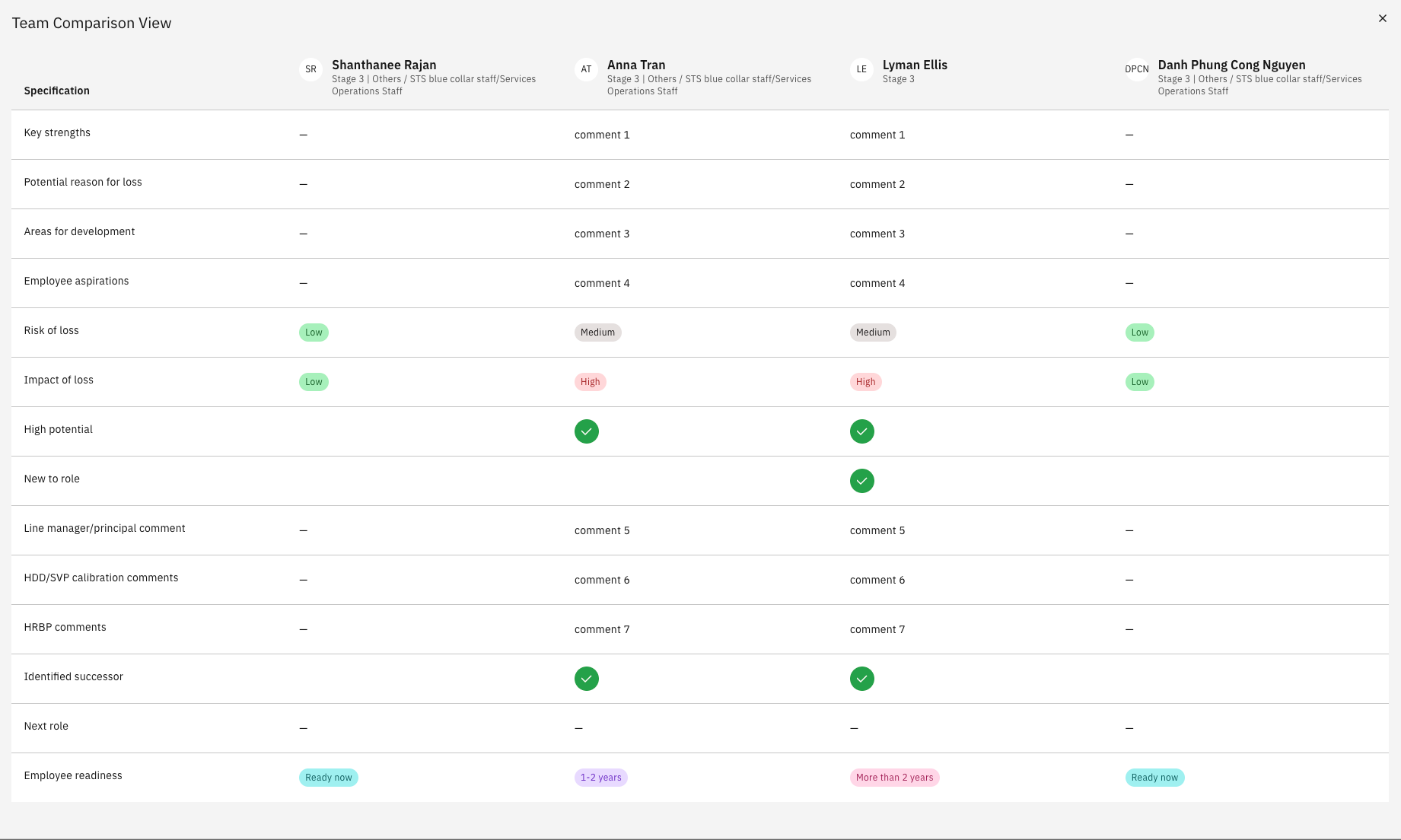This screenshot has height=840, width=1401.
Task: Click Lyman Ellis's New to role checkmark
Action: coord(862,481)
